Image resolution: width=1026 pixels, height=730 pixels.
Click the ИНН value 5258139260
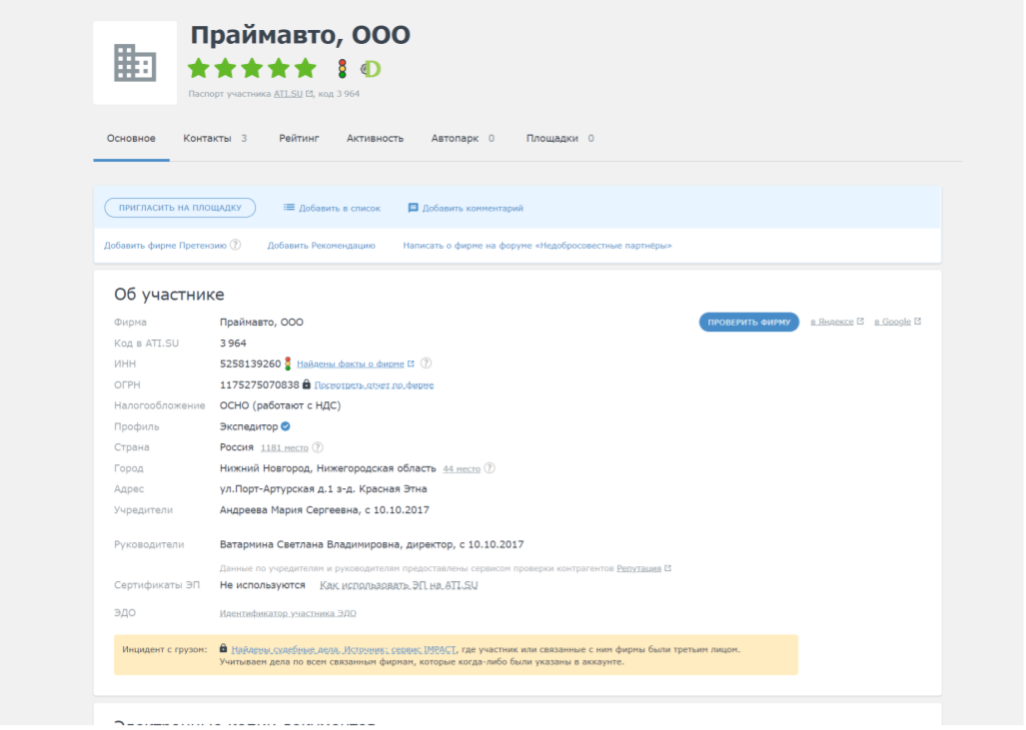250,364
